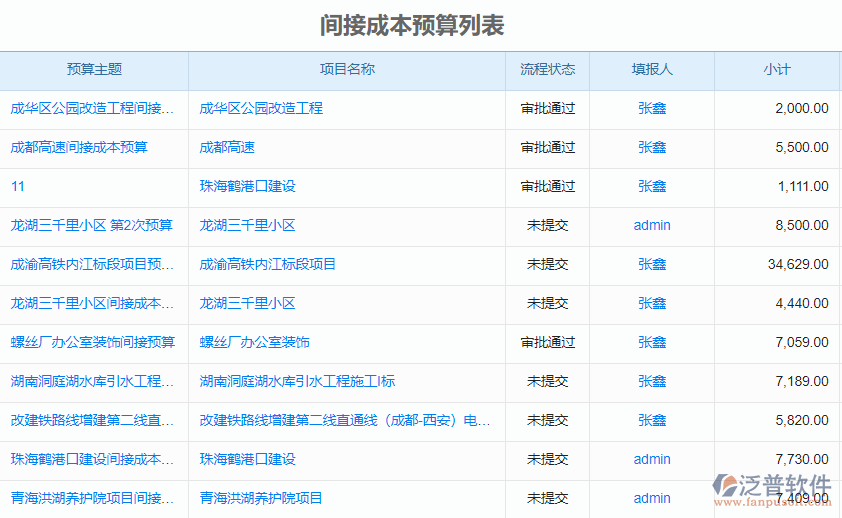The height and width of the screenshot is (518, 842).
Task: Click 34,629.00 subtotal cell
Action: click(x=797, y=264)
